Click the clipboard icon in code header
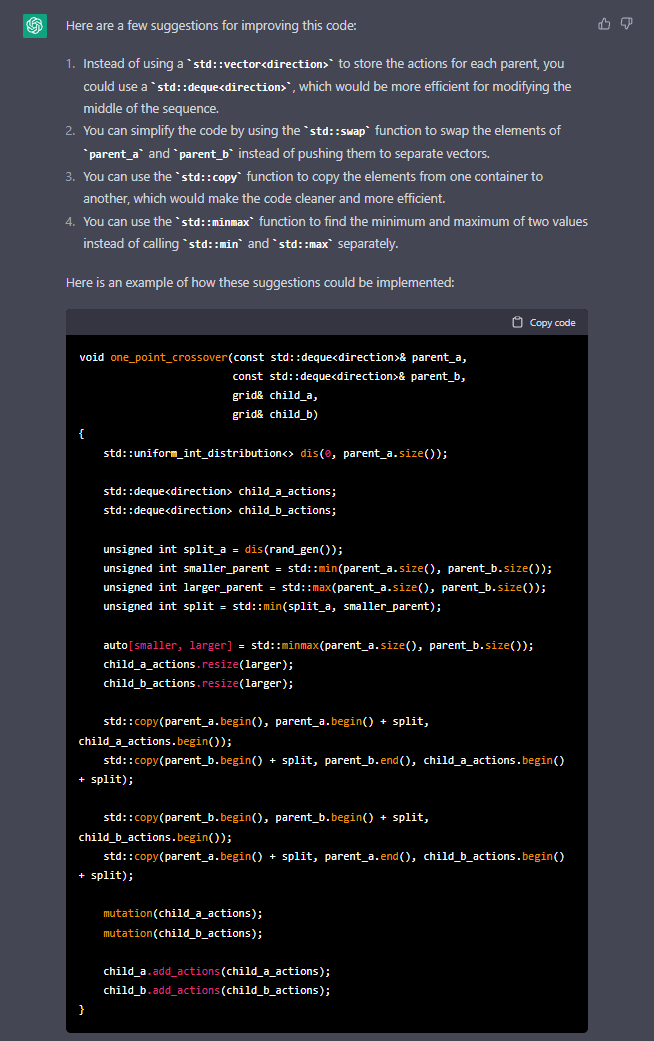 [x=517, y=322]
